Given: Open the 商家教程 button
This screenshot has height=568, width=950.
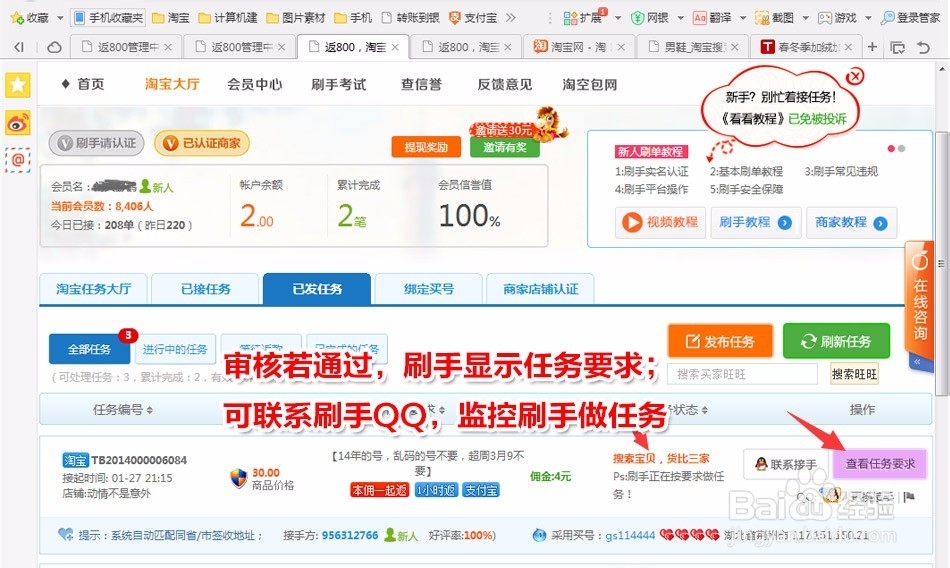Looking at the screenshot, I should pos(851,222).
